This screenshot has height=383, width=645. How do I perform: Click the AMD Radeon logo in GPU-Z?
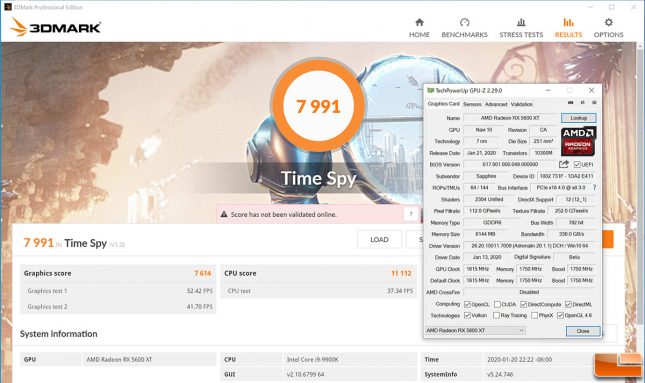[578, 141]
